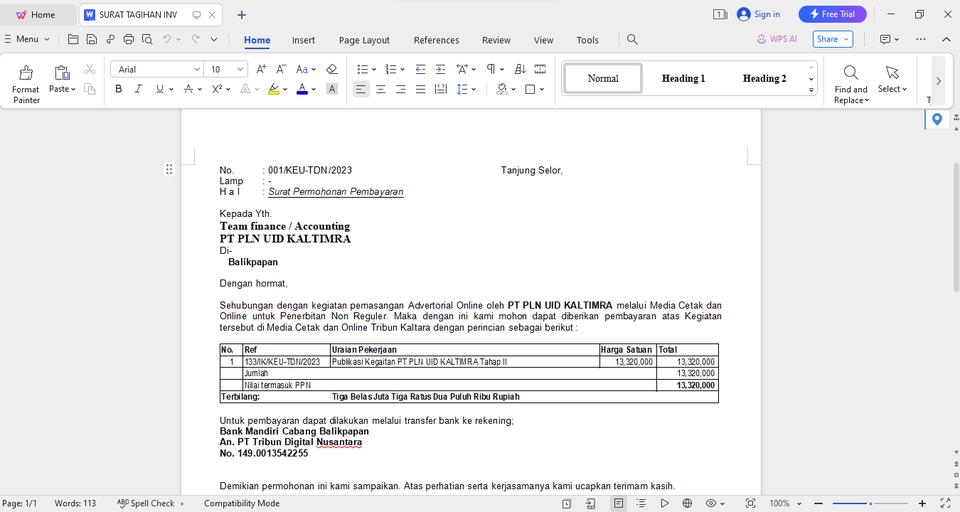Click the WPS AI button
The height and width of the screenshot is (512, 960).
click(777, 39)
